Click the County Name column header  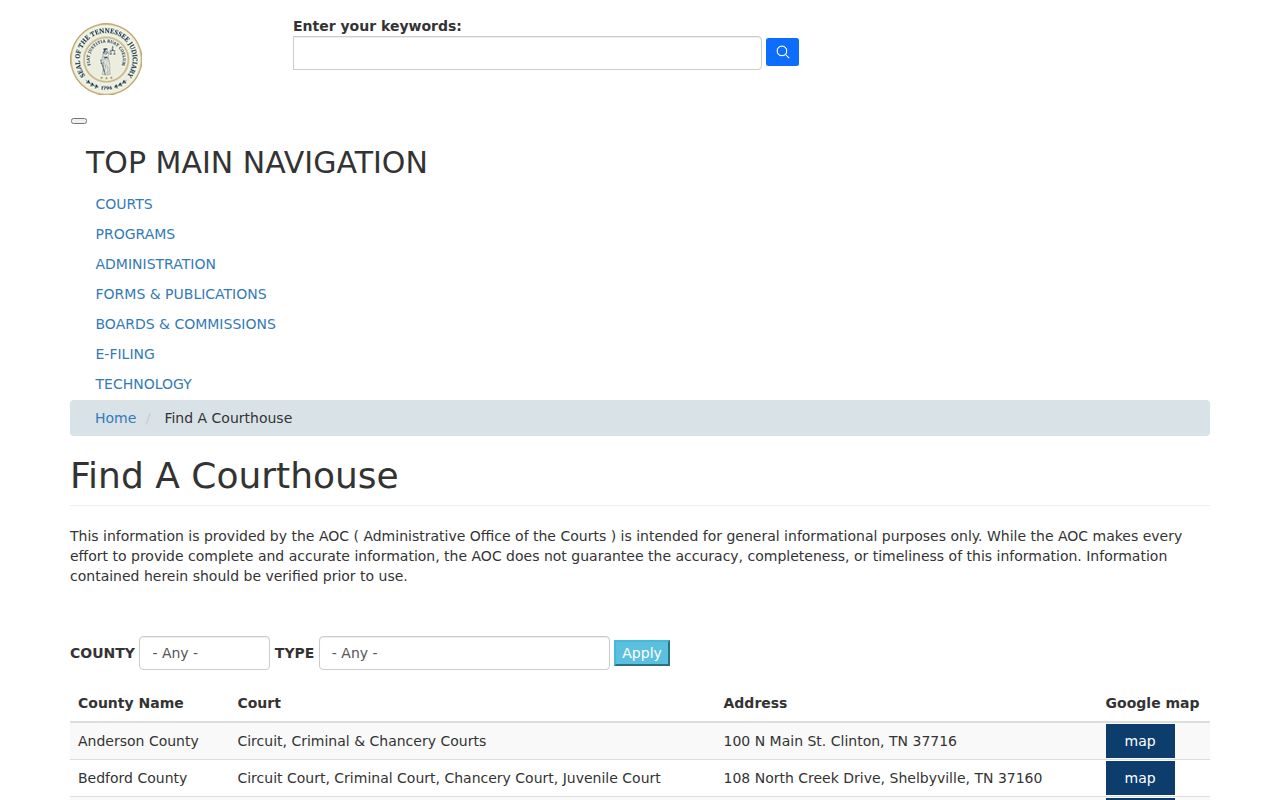[131, 703]
